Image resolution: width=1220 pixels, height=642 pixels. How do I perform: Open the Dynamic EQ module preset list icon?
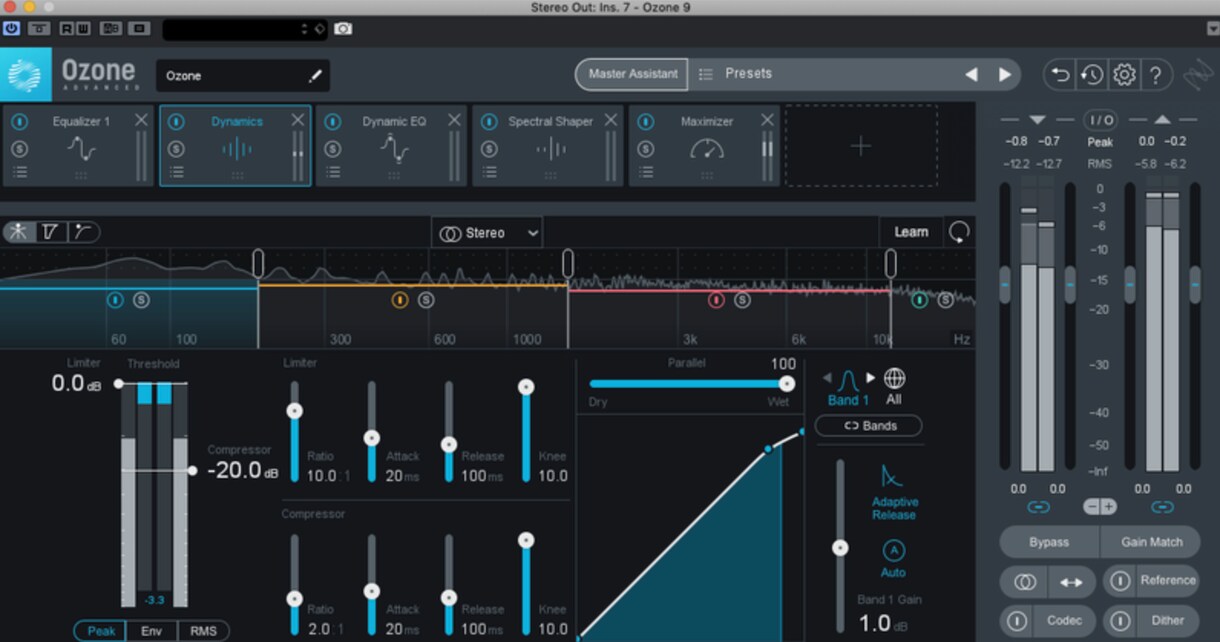(333, 172)
